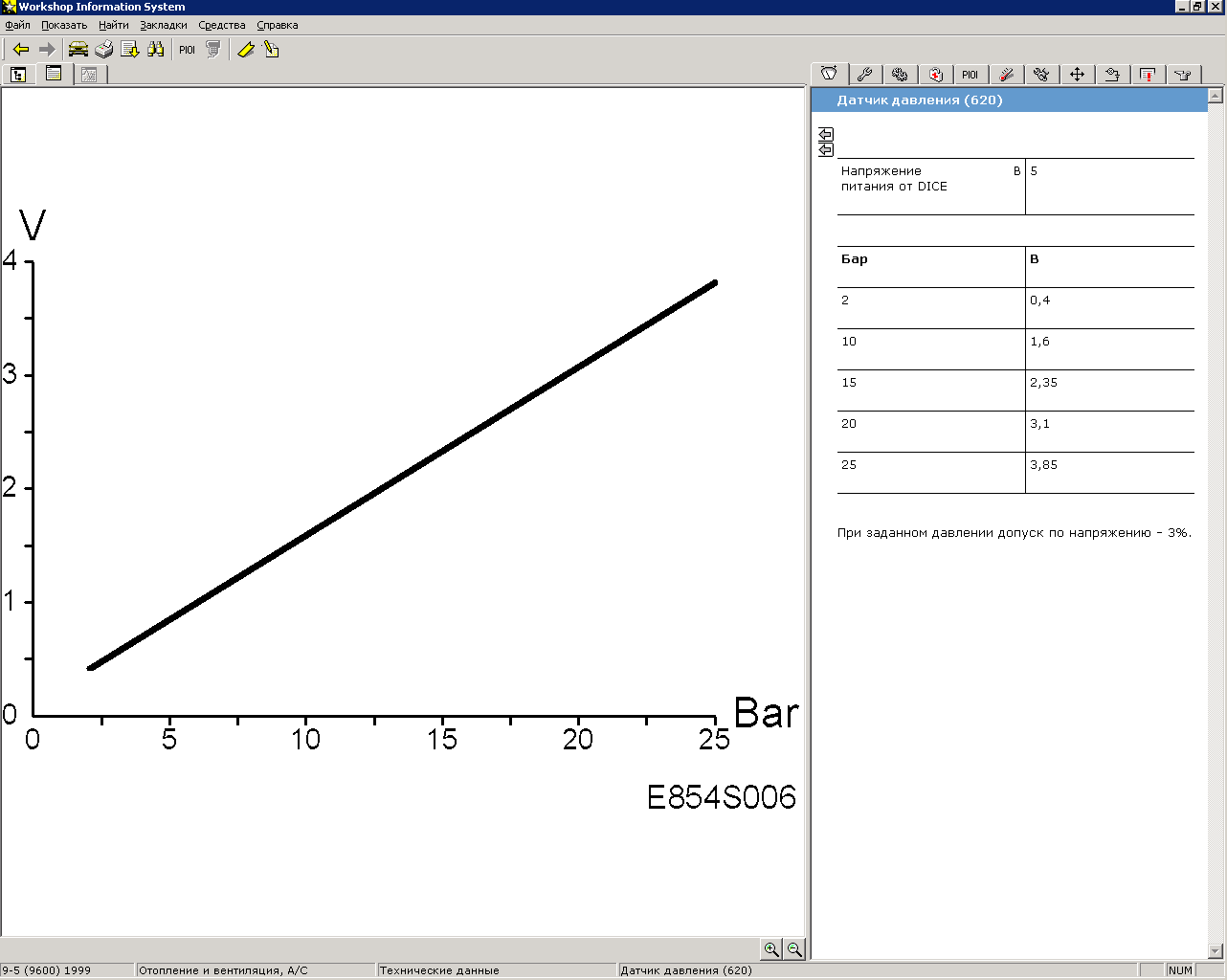The height and width of the screenshot is (980, 1227).
Task: Open search with the binoculars icon
Action: (156, 50)
